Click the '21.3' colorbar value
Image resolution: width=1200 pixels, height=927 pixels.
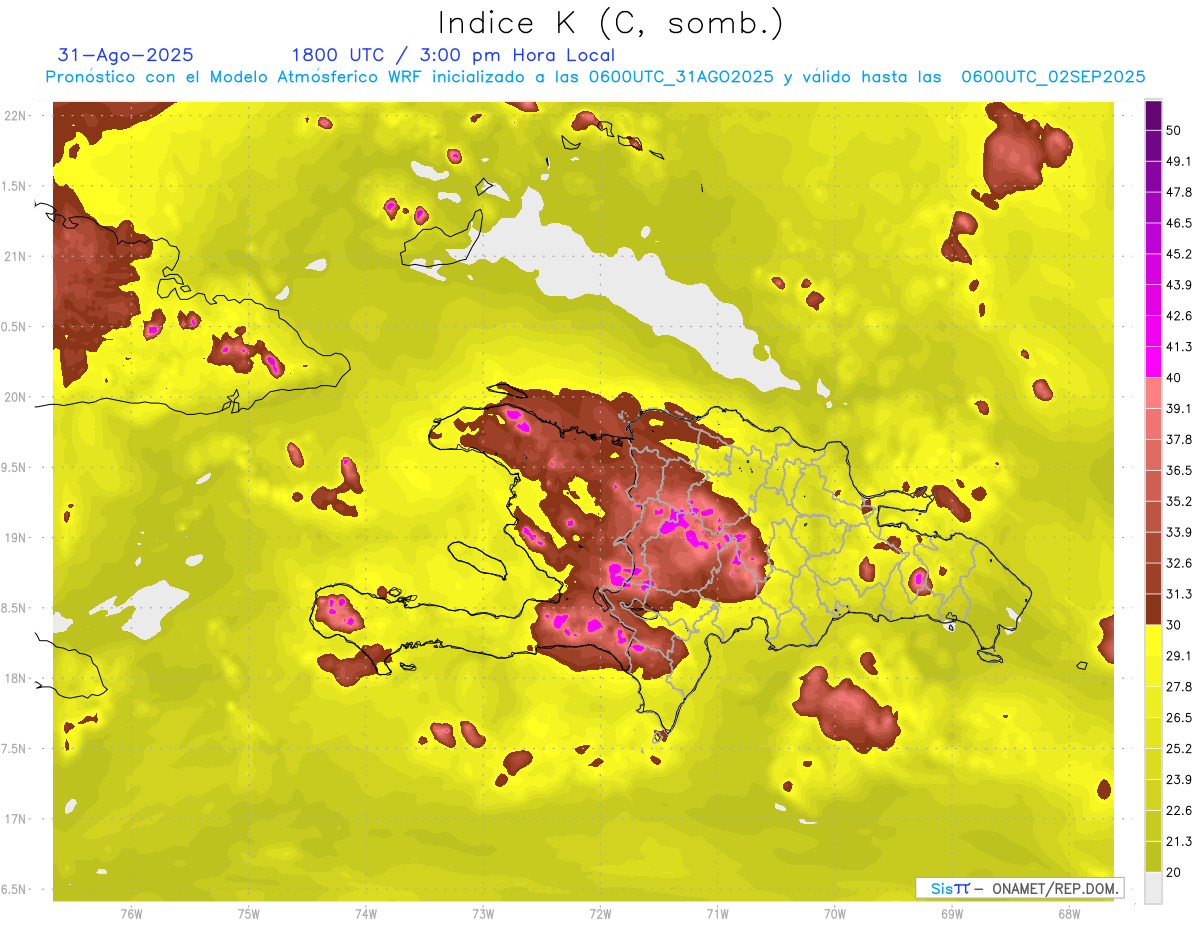tap(1178, 841)
